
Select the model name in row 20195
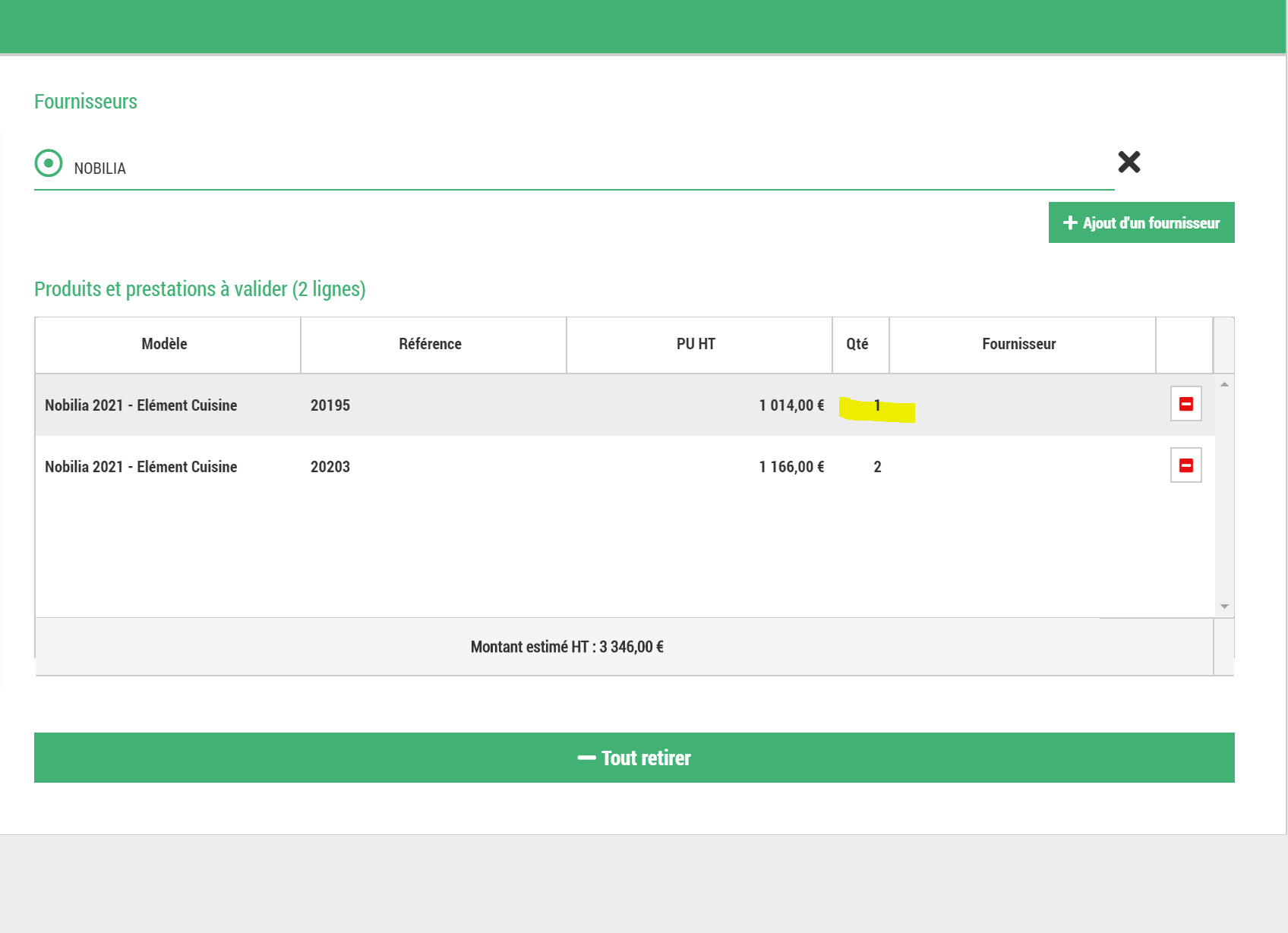(141, 405)
